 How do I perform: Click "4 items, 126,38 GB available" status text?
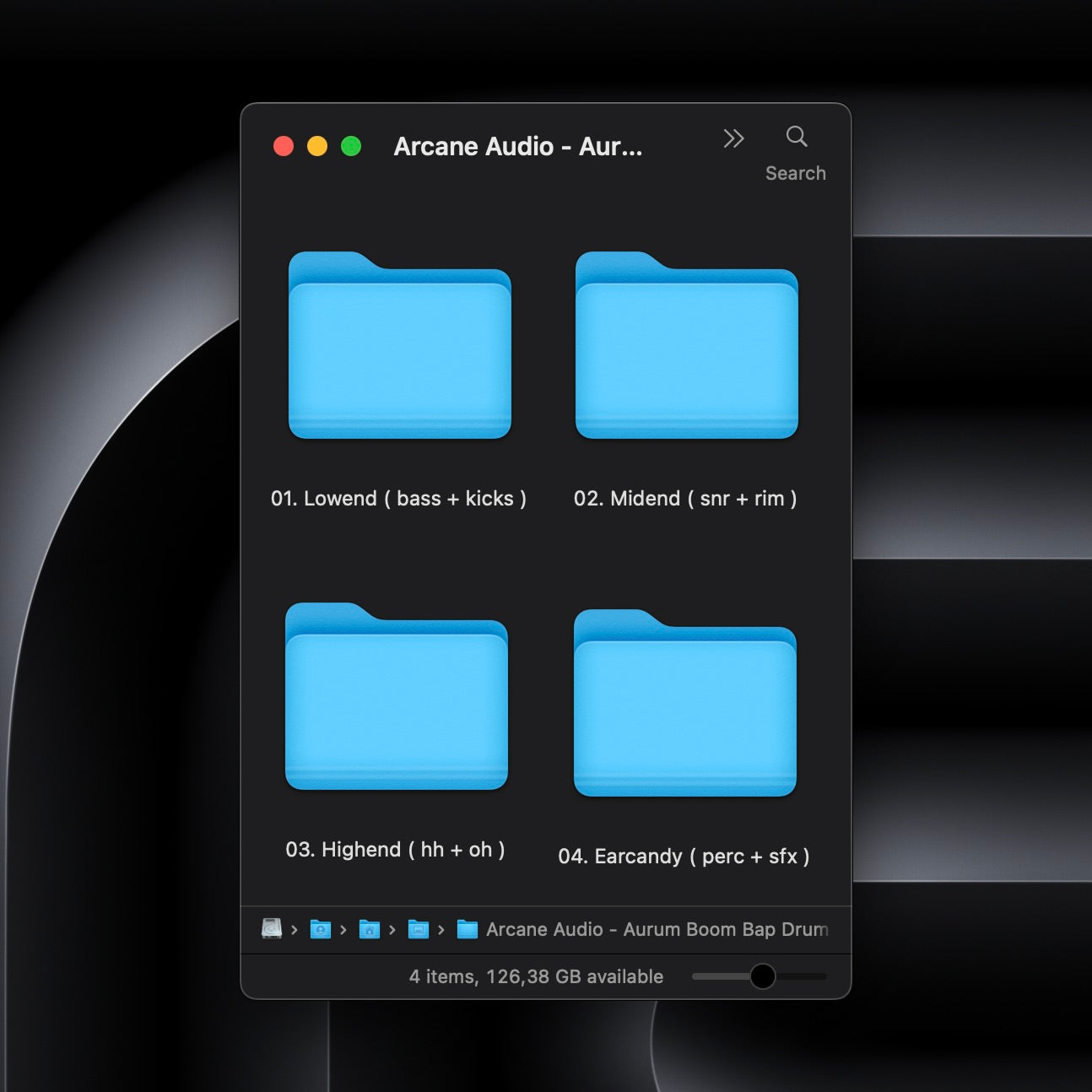click(536, 976)
